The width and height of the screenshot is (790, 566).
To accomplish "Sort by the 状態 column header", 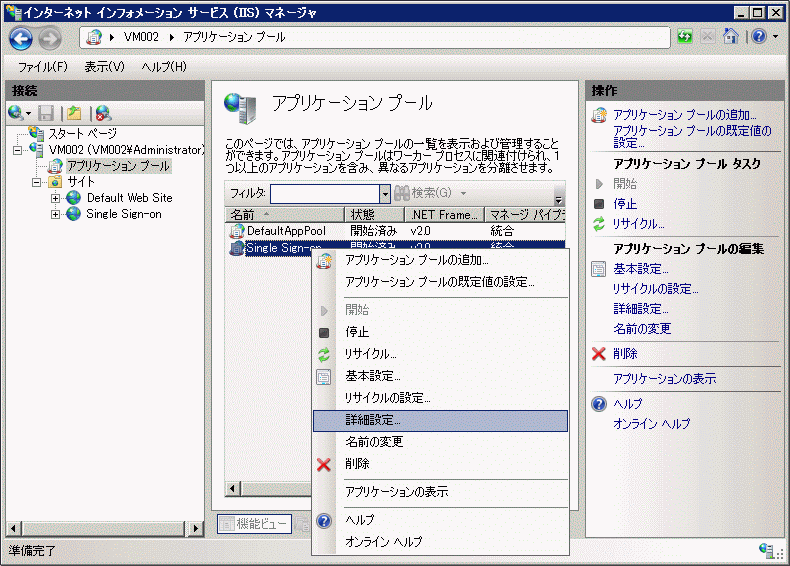I will coord(374,215).
